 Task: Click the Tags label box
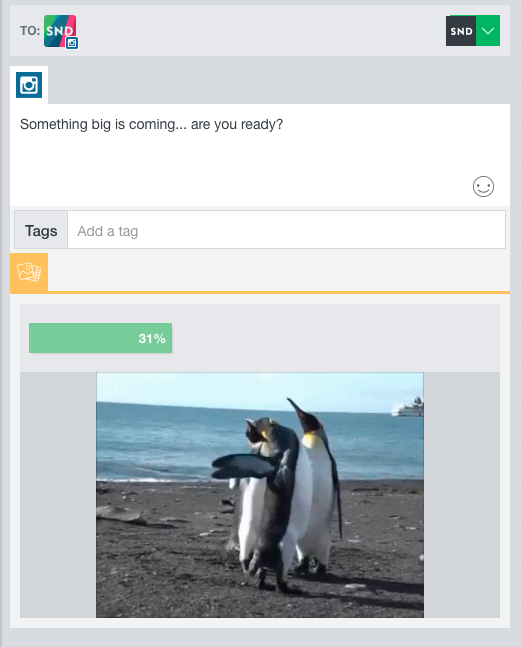41,230
